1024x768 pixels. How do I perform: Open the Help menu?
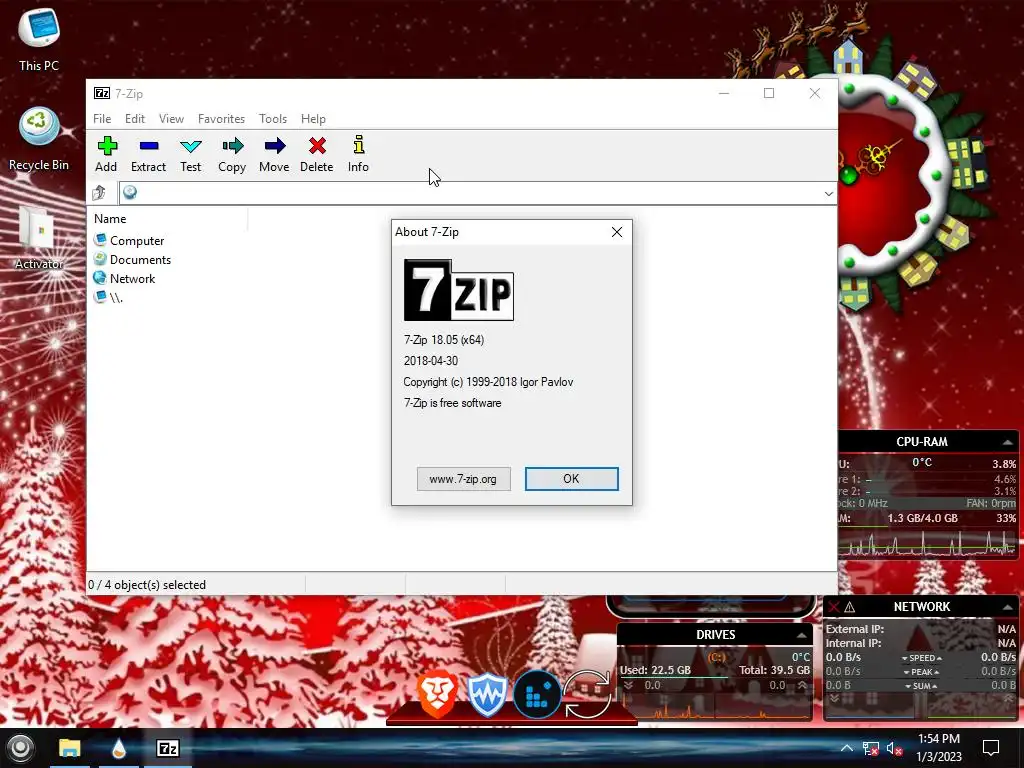(x=313, y=119)
